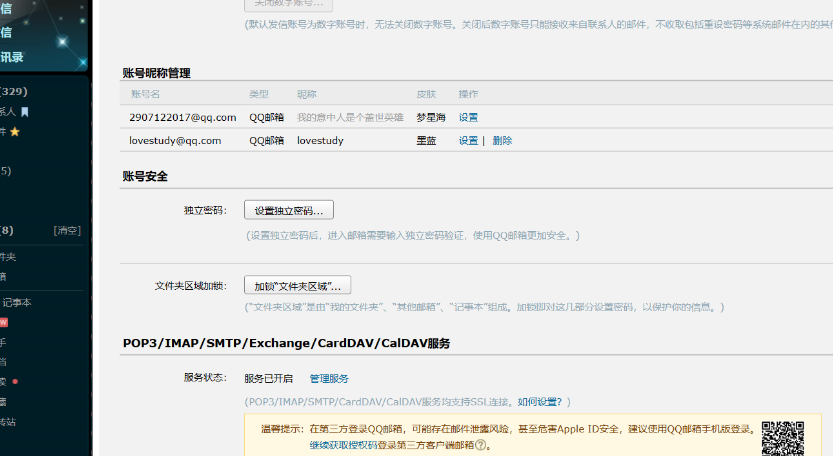
Task: Click the 设置独立密码... button
Action: click(x=289, y=210)
